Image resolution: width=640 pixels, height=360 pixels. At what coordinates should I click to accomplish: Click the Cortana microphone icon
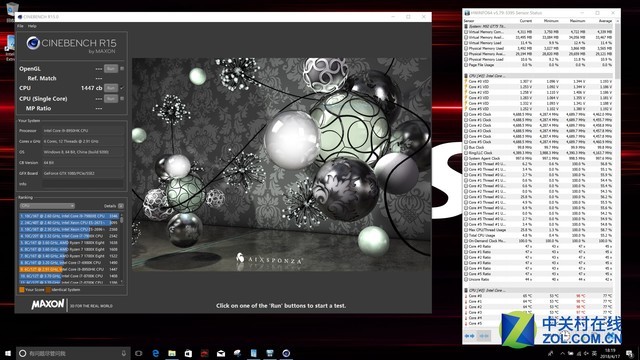[x=124, y=353]
